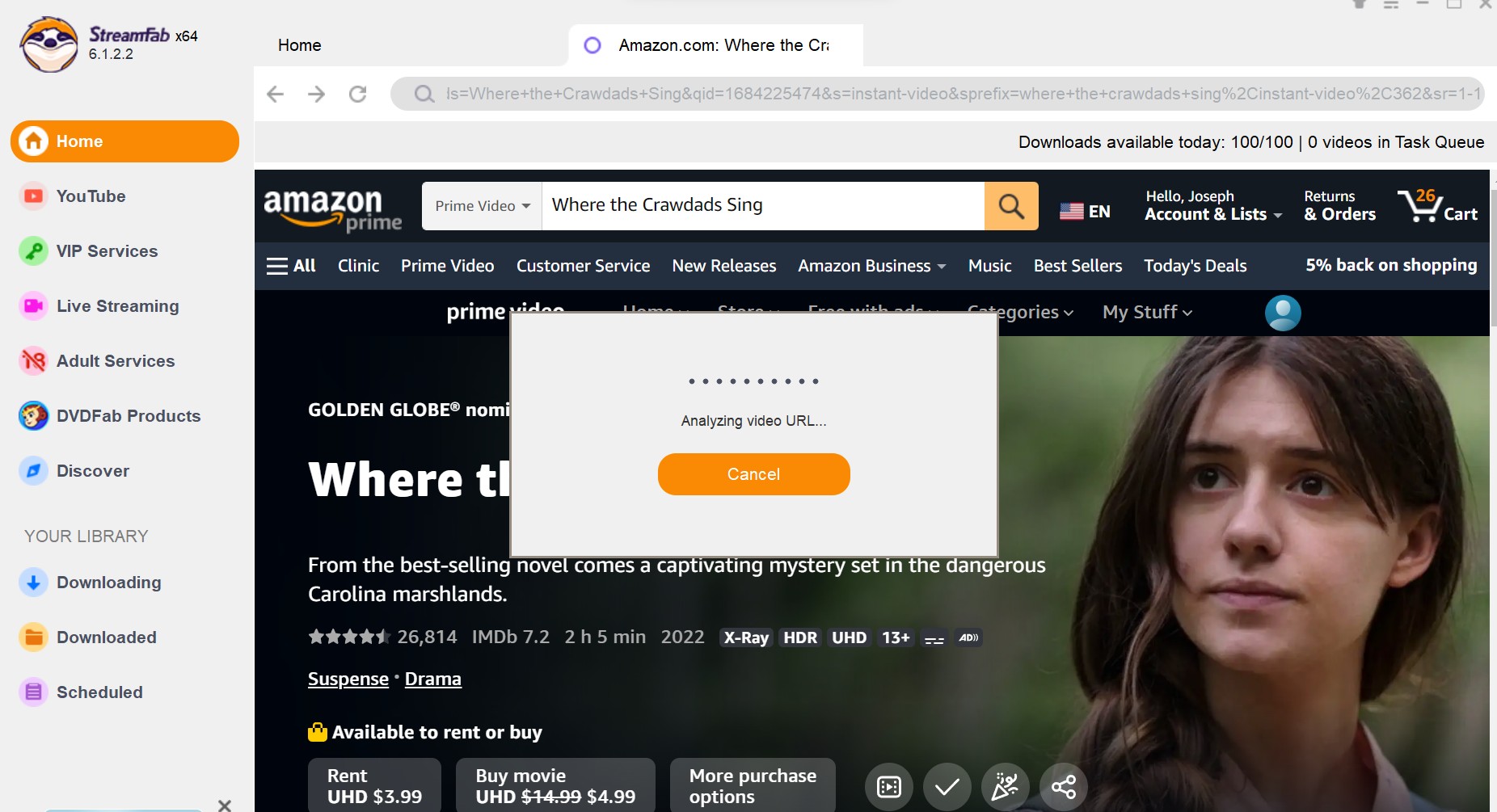
Task: Open the Home section in sidebar
Action: point(124,141)
